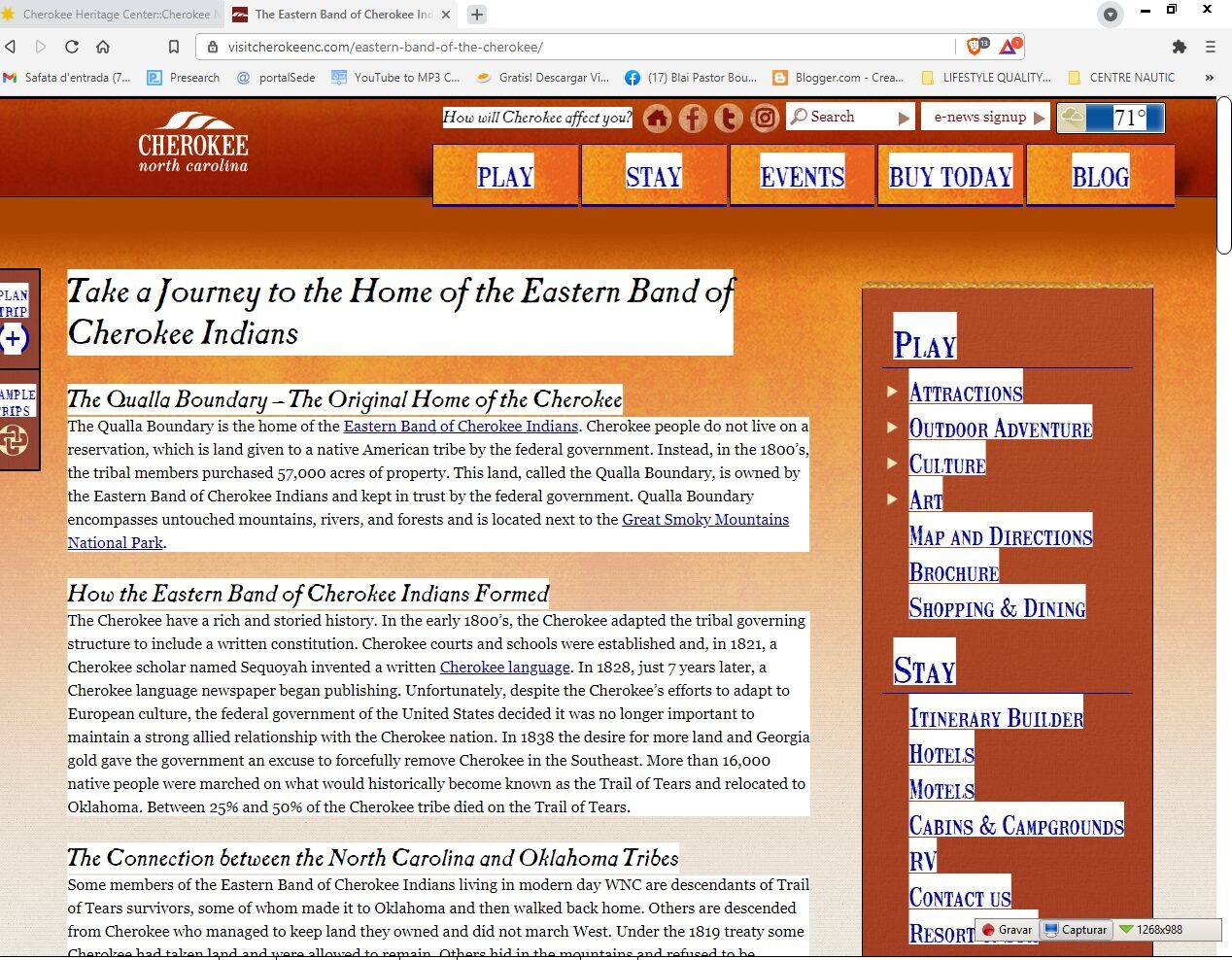The image size is (1232, 960).
Task: Expand the Plan Trip plus button
Action: [14, 339]
